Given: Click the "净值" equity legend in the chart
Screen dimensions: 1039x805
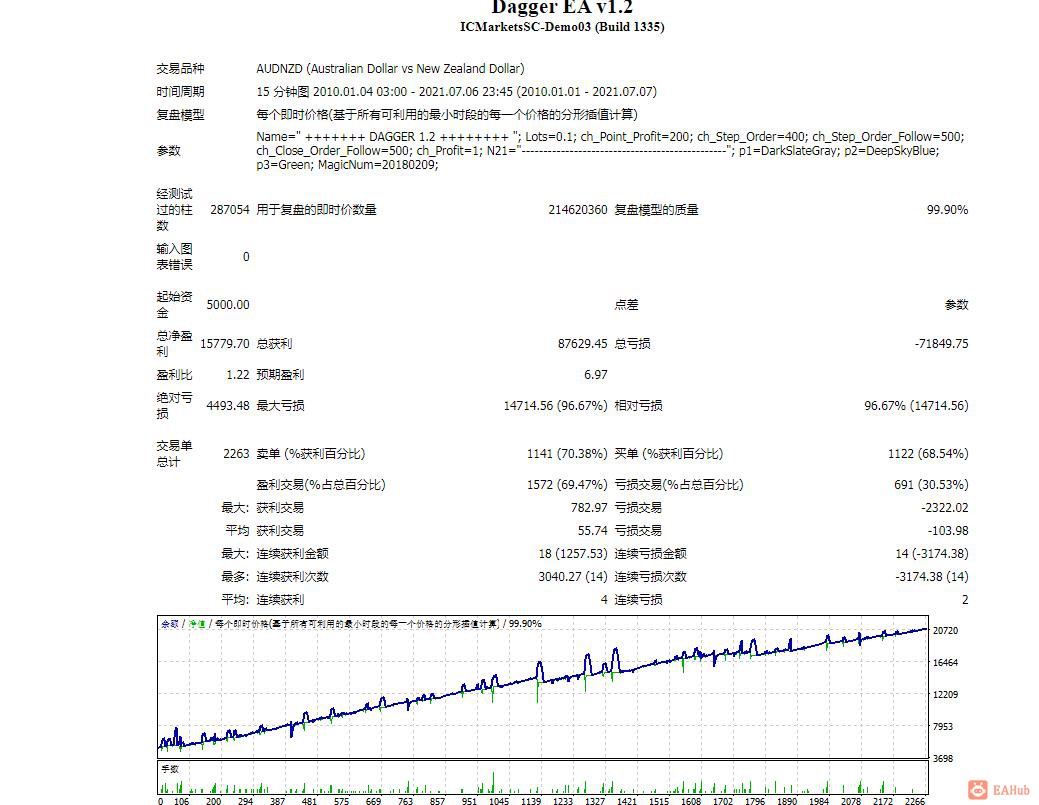Looking at the screenshot, I should coord(197,623).
